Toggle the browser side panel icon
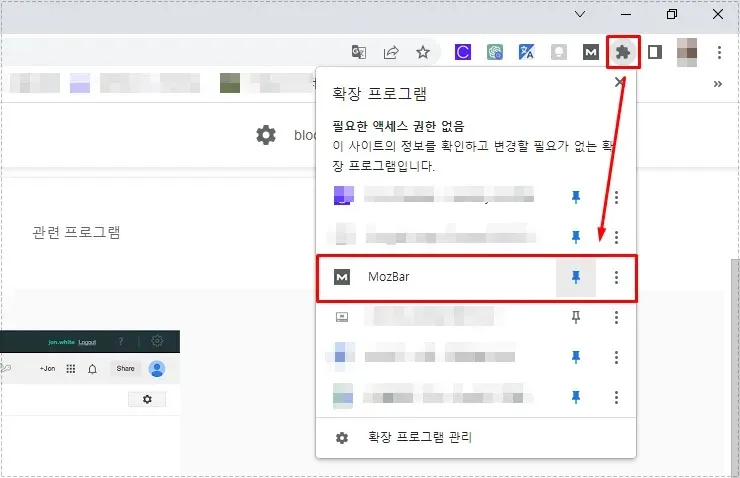The height and width of the screenshot is (478, 740). (x=655, y=52)
